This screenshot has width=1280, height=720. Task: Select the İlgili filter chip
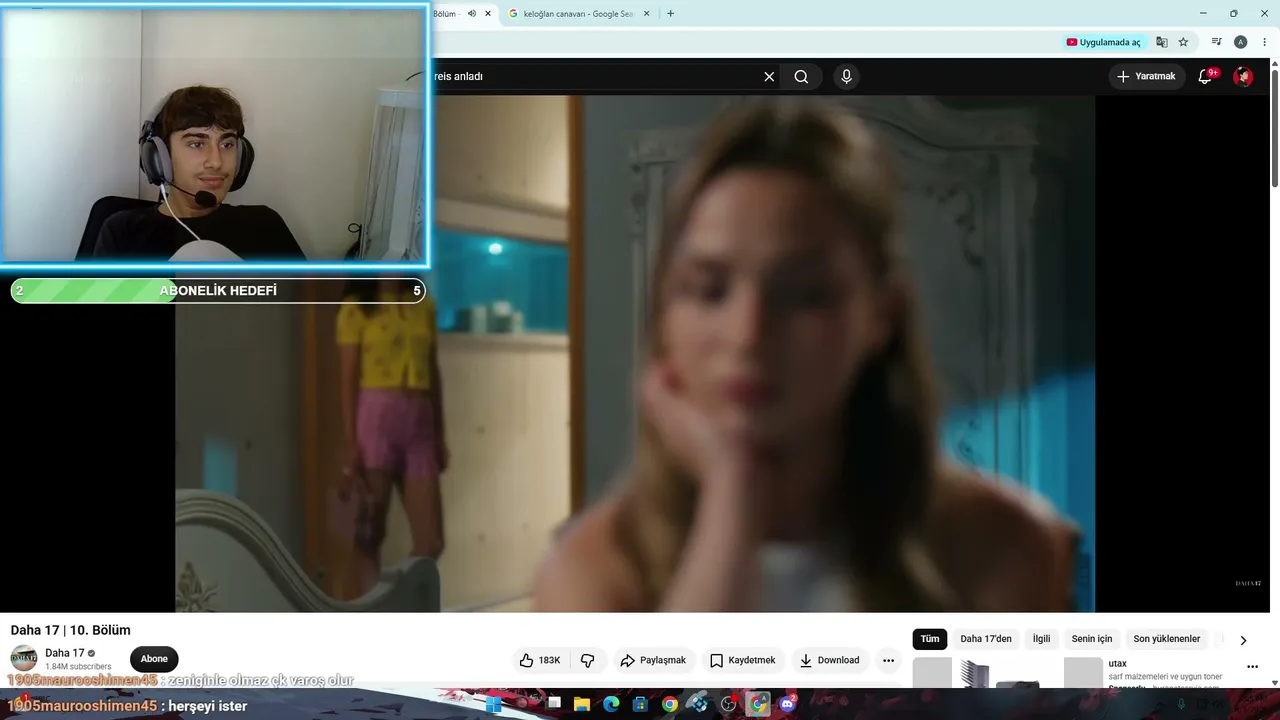point(1042,639)
